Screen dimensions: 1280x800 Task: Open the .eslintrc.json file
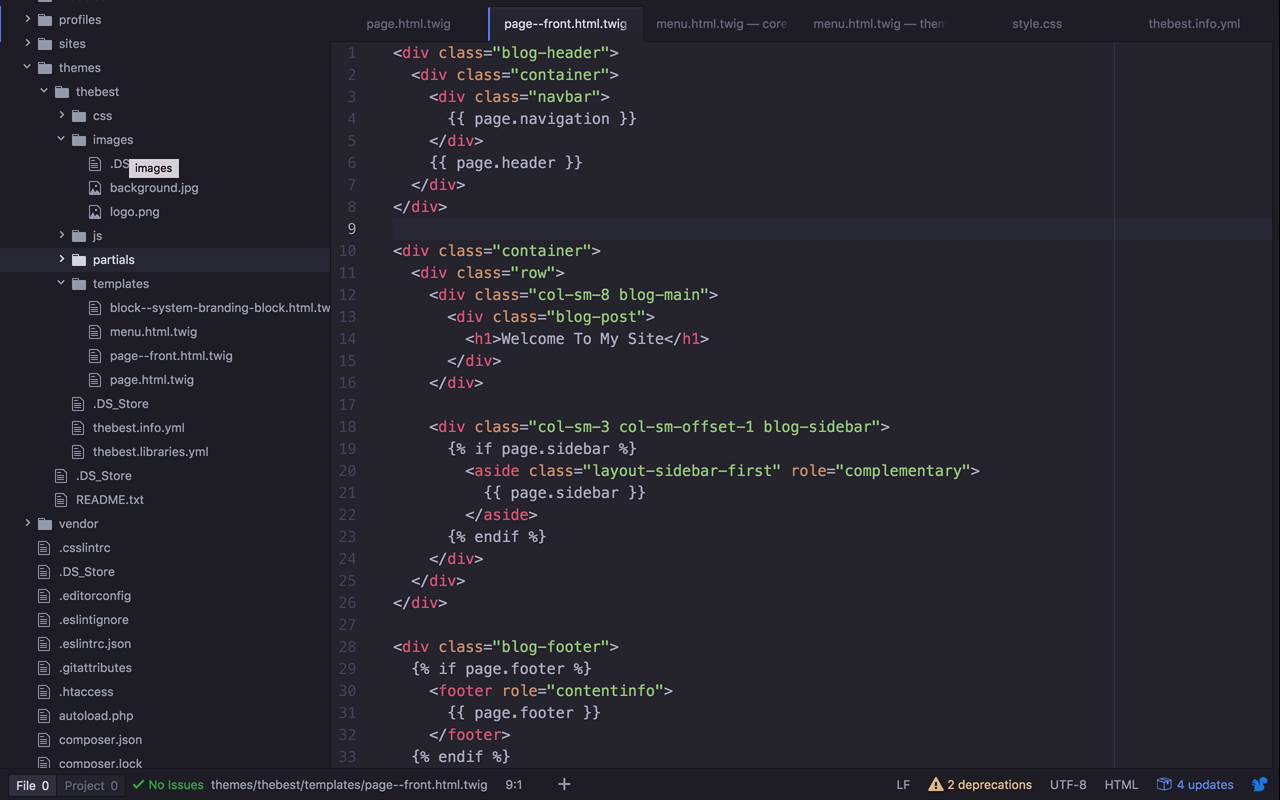tap(95, 643)
